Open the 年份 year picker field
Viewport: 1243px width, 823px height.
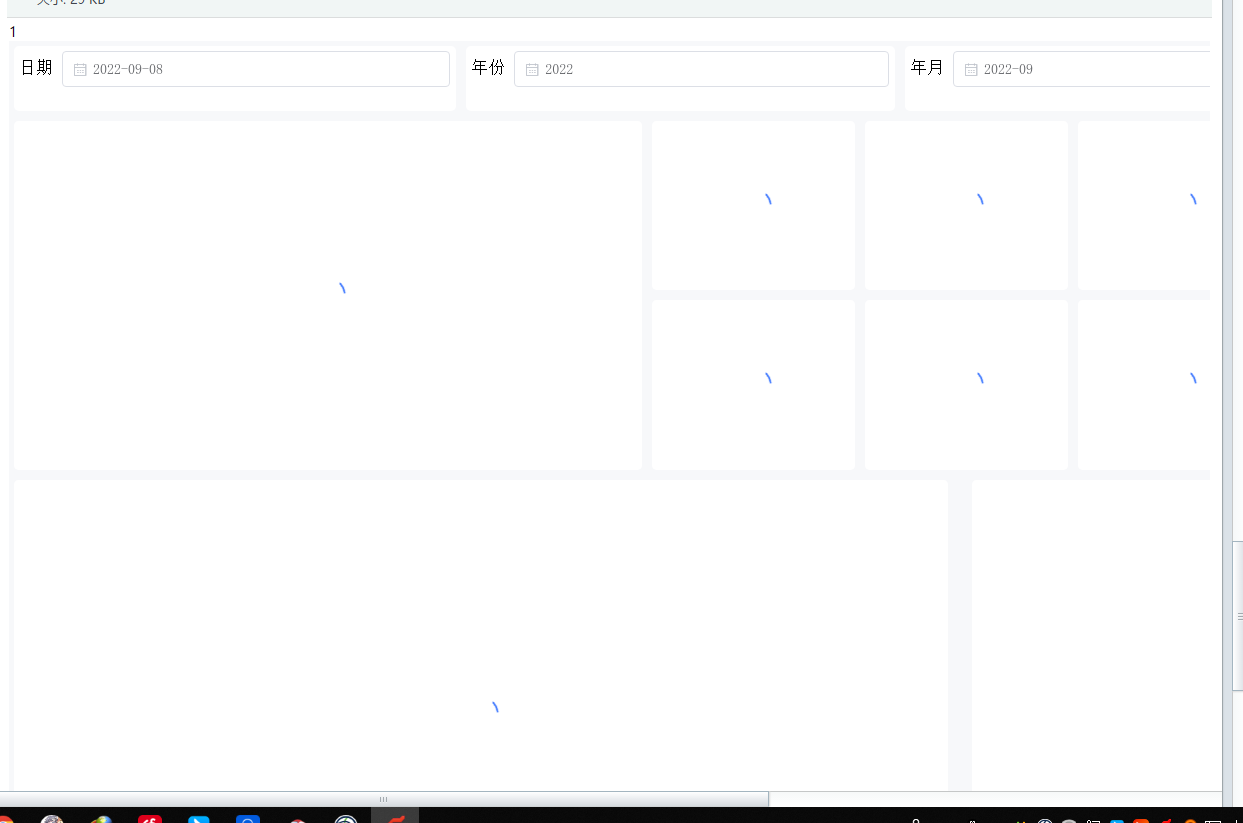click(x=701, y=69)
